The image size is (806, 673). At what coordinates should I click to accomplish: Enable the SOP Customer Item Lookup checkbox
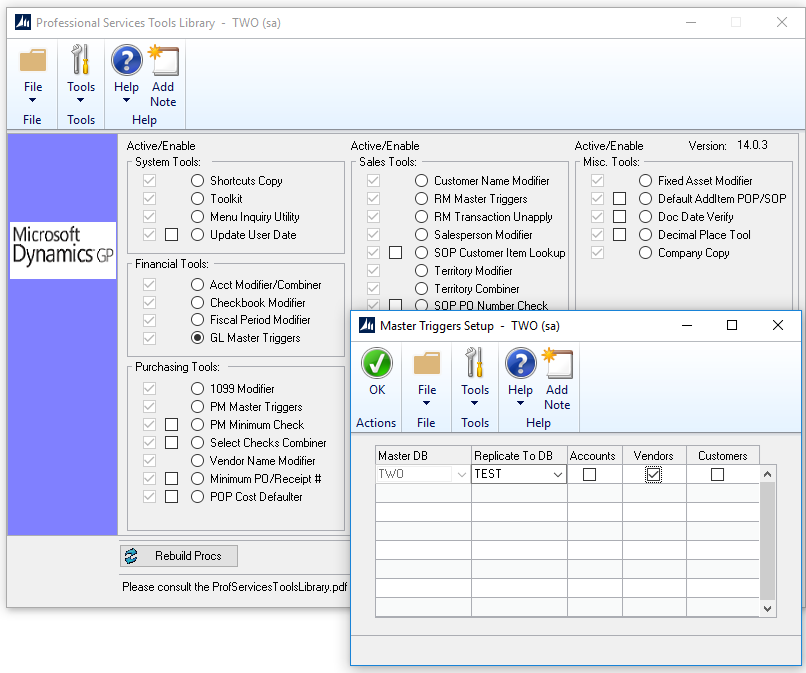[x=396, y=252]
